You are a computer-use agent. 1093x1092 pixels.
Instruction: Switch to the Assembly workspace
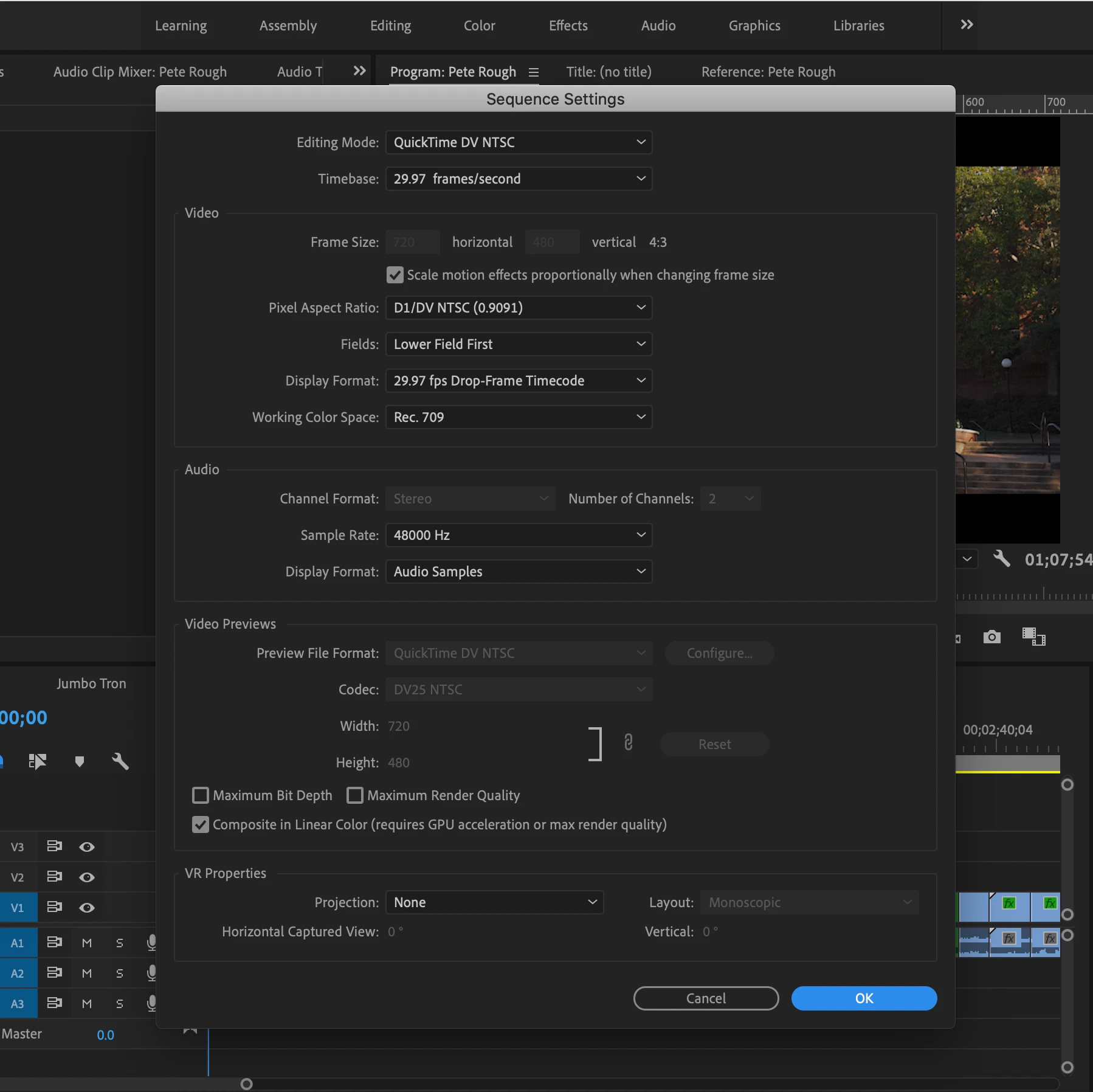pos(288,26)
